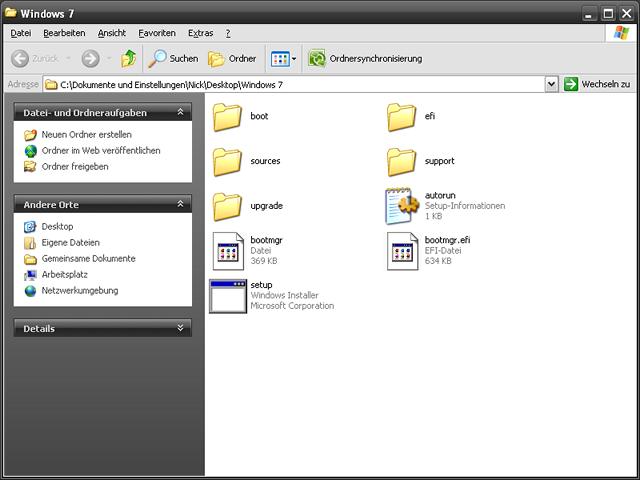Select the setup Windows Installer icon
The width and height of the screenshot is (640, 480).
228,296
